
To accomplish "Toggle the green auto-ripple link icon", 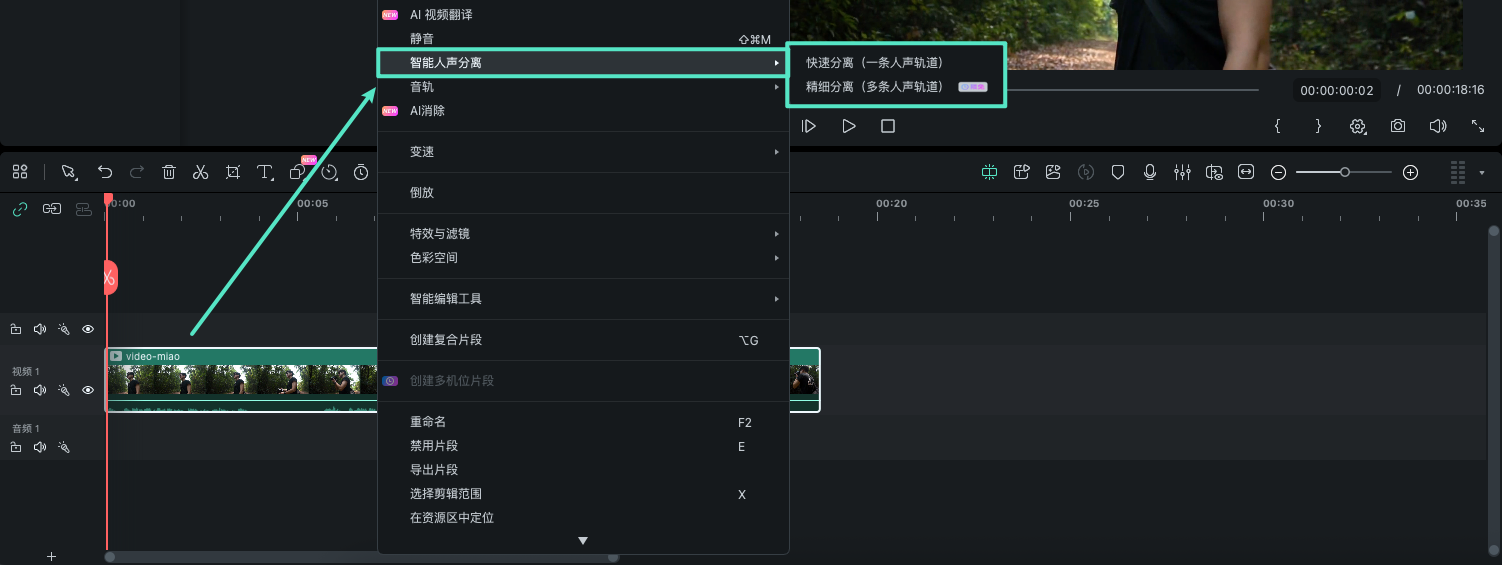I will (x=20, y=209).
